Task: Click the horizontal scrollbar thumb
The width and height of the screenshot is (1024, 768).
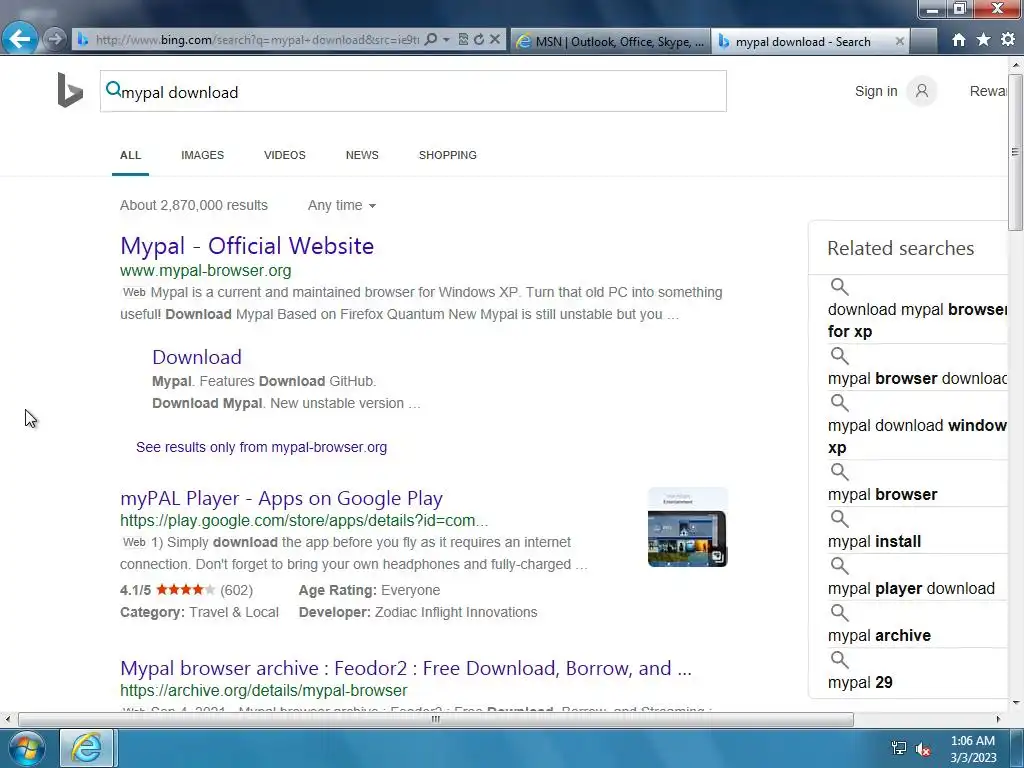Action: (436, 720)
